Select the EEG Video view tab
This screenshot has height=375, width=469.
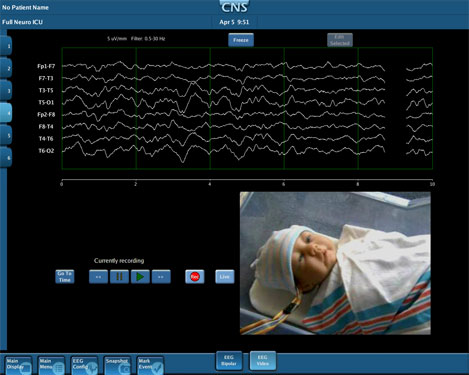pos(263,360)
